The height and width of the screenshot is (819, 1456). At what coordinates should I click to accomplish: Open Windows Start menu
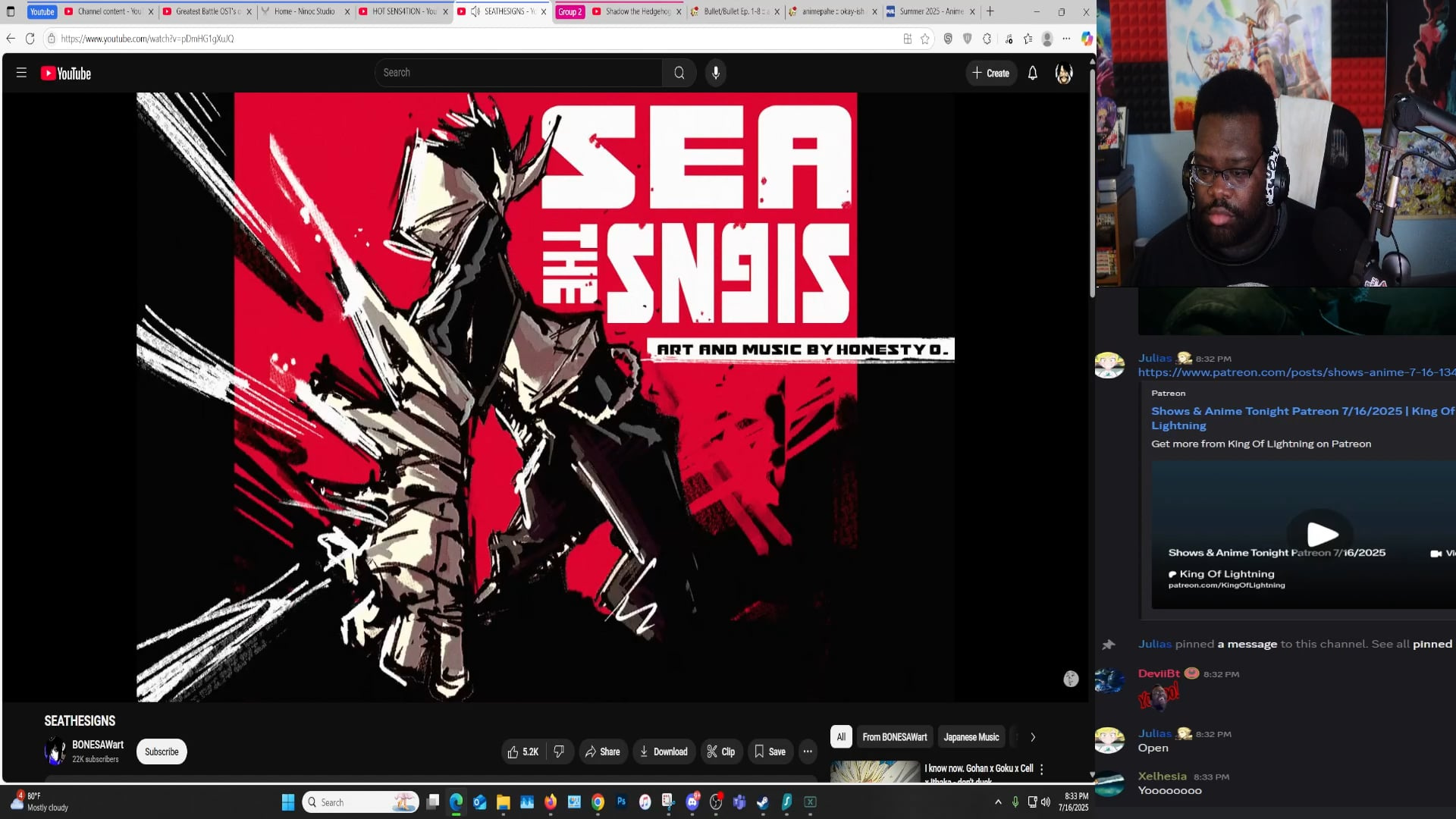coord(288,802)
